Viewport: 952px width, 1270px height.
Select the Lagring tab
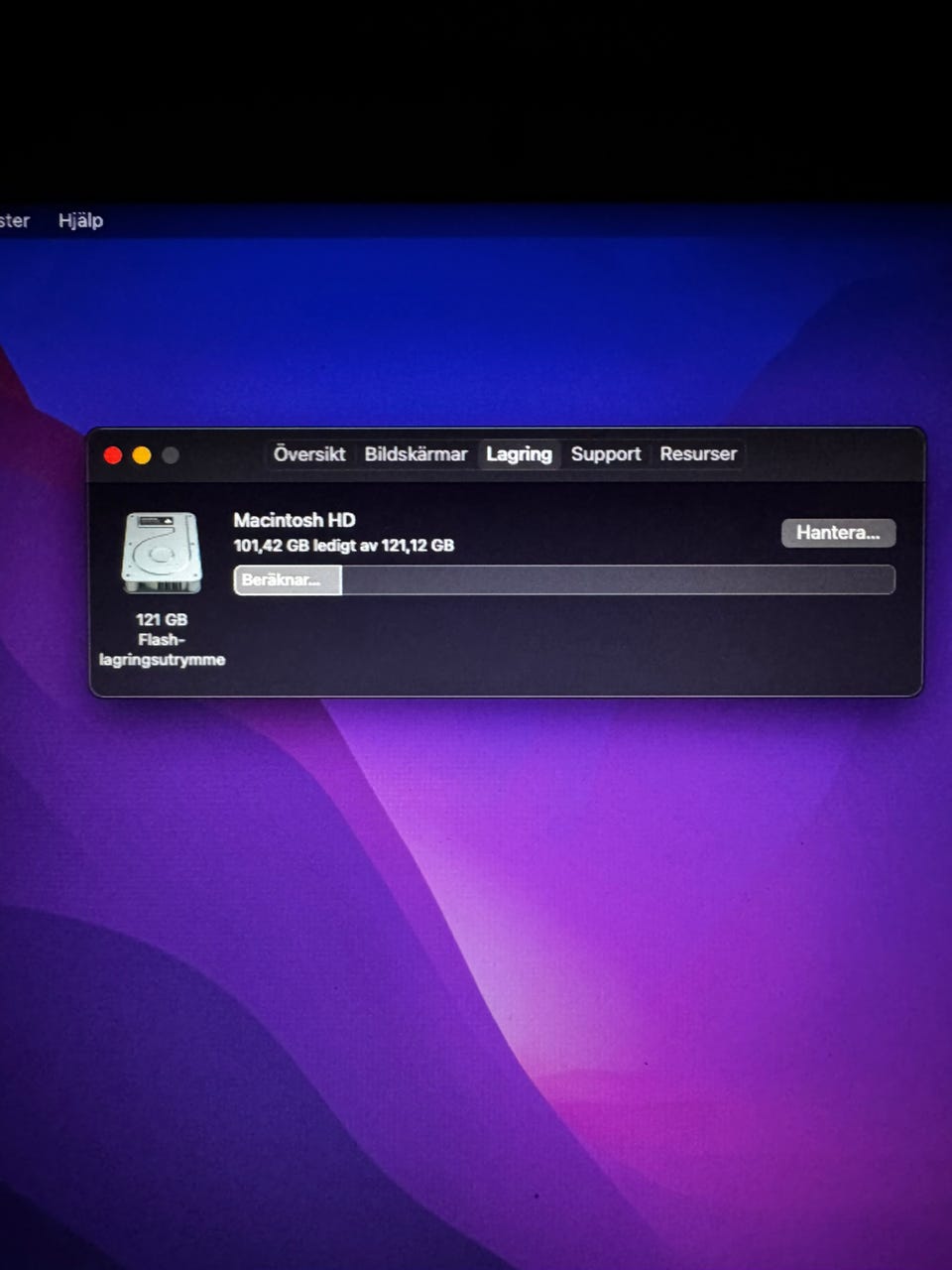pos(519,454)
